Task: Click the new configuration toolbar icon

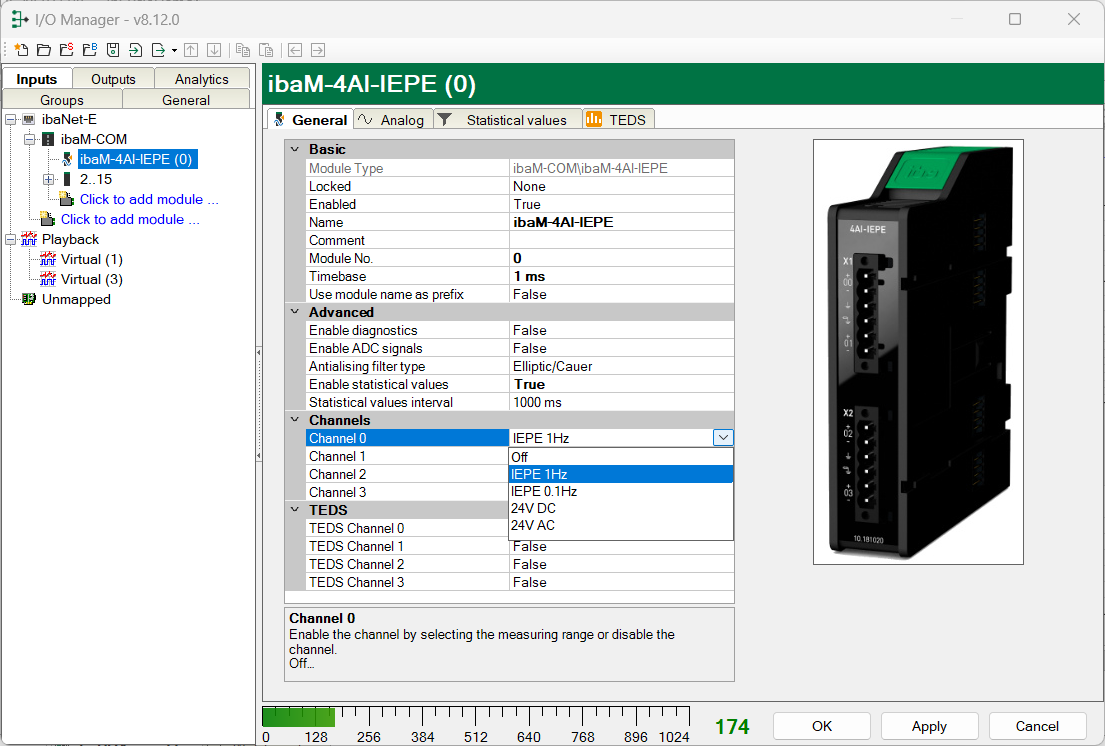Action: [20, 50]
